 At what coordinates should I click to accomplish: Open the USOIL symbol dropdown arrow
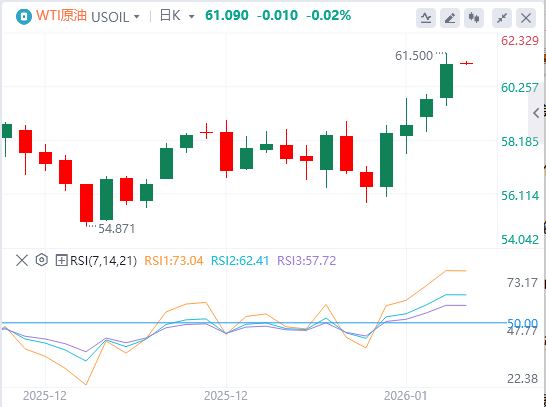(136, 17)
